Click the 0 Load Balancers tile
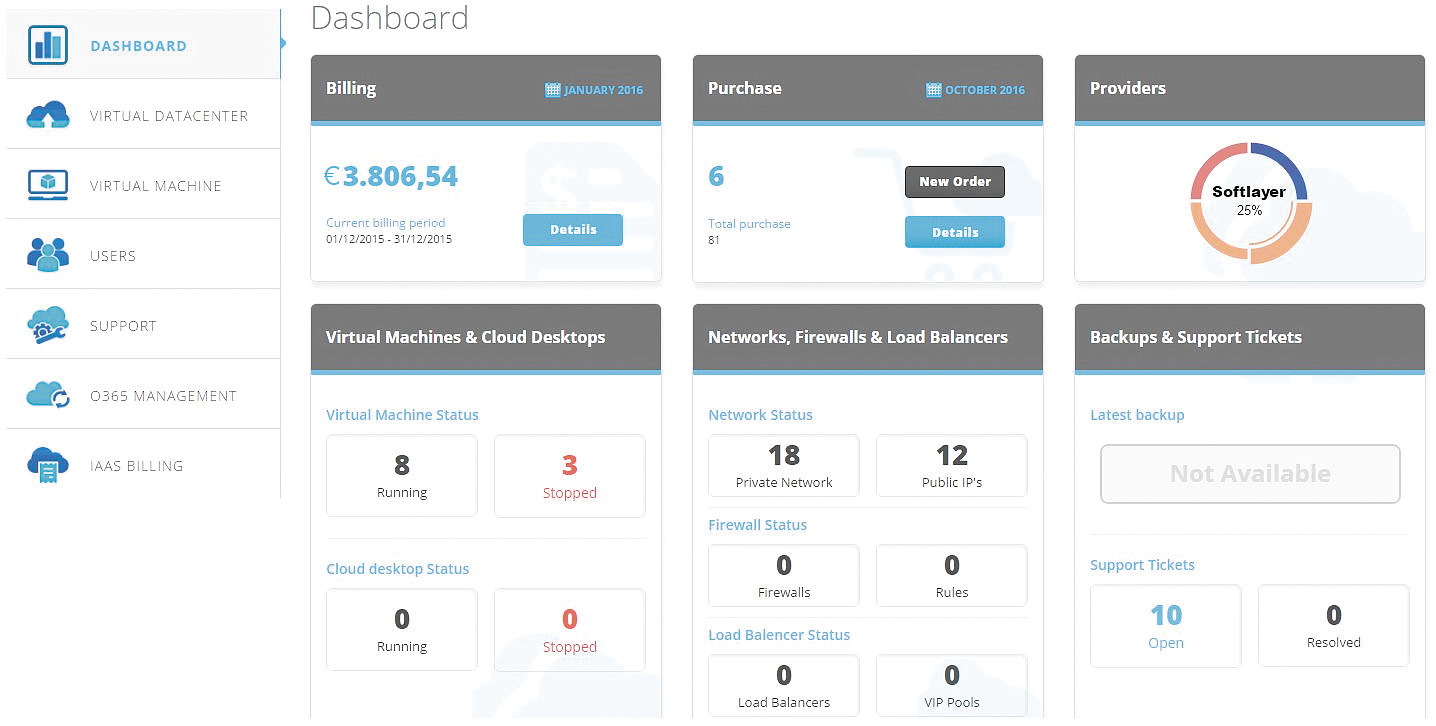 click(x=784, y=686)
